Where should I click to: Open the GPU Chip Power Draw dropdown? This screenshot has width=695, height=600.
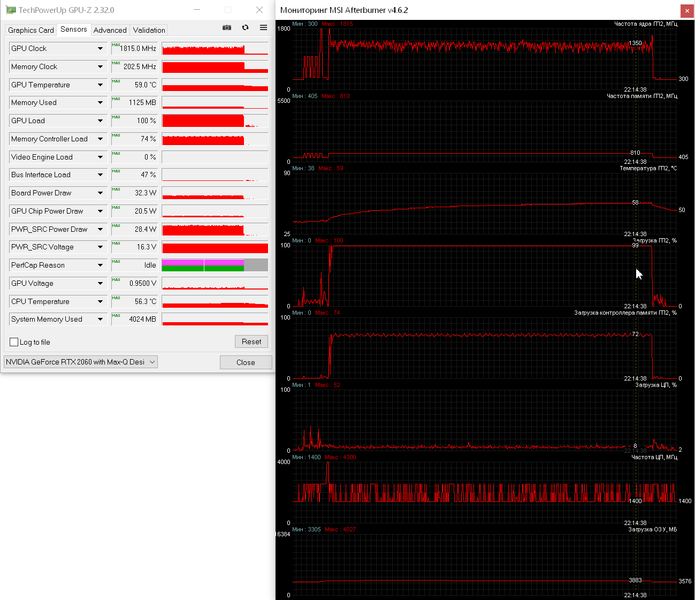point(100,211)
